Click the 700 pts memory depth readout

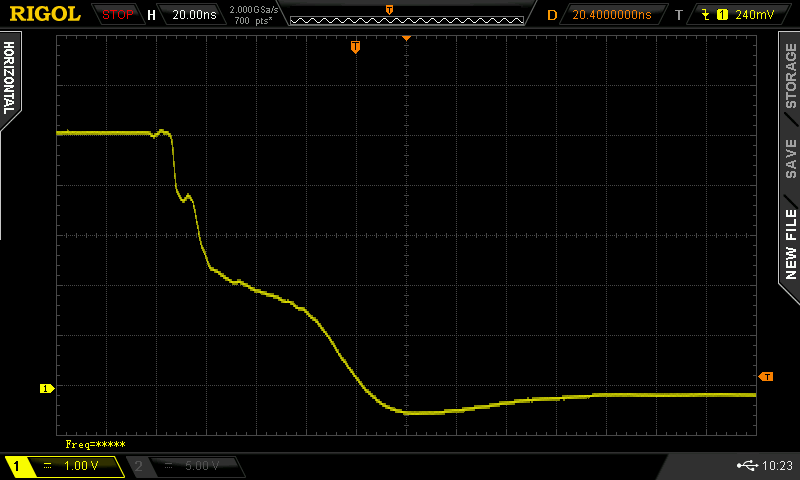(x=254, y=21)
